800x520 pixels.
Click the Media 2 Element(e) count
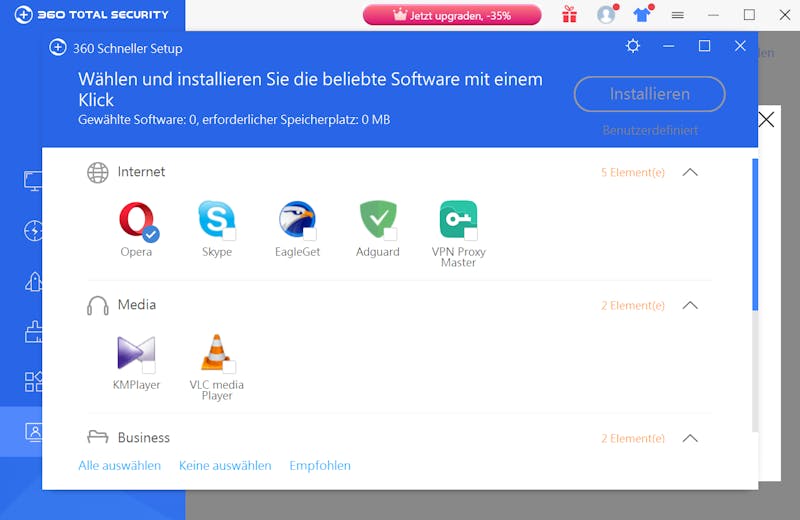coord(633,305)
